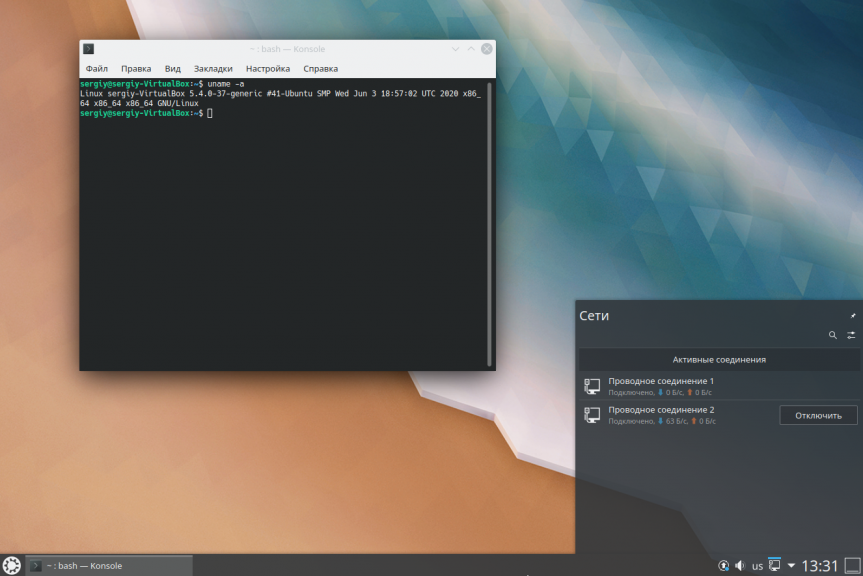Screen dimensions: 863x576
Task: Pin the Сети panel open
Action: point(852,315)
